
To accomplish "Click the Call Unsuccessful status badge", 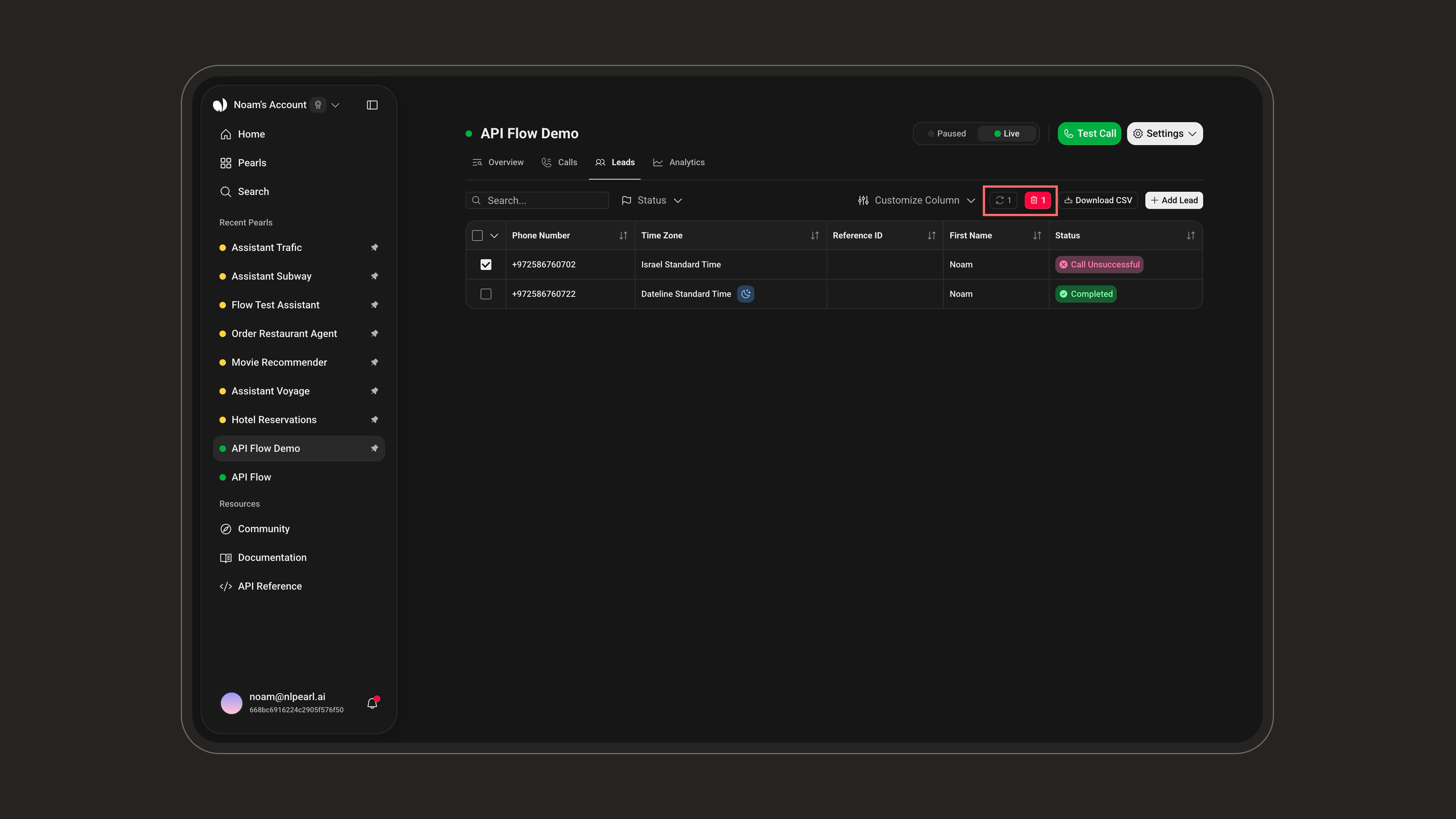I will (x=1099, y=264).
